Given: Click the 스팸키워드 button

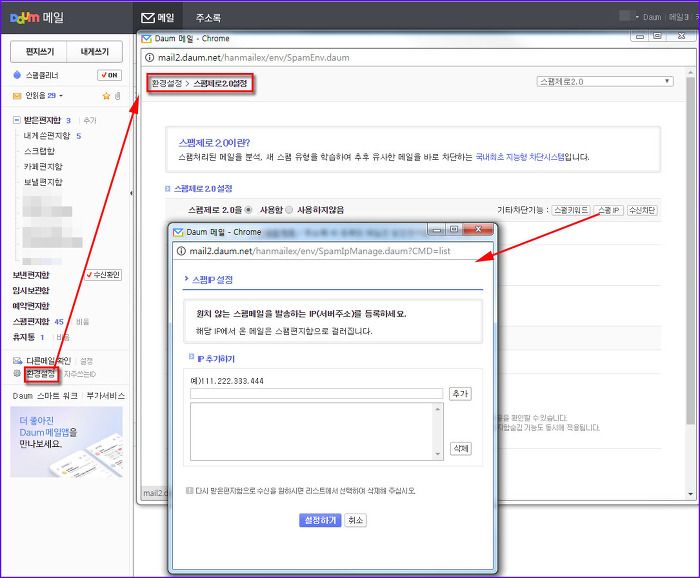Looking at the screenshot, I should 571,210.
